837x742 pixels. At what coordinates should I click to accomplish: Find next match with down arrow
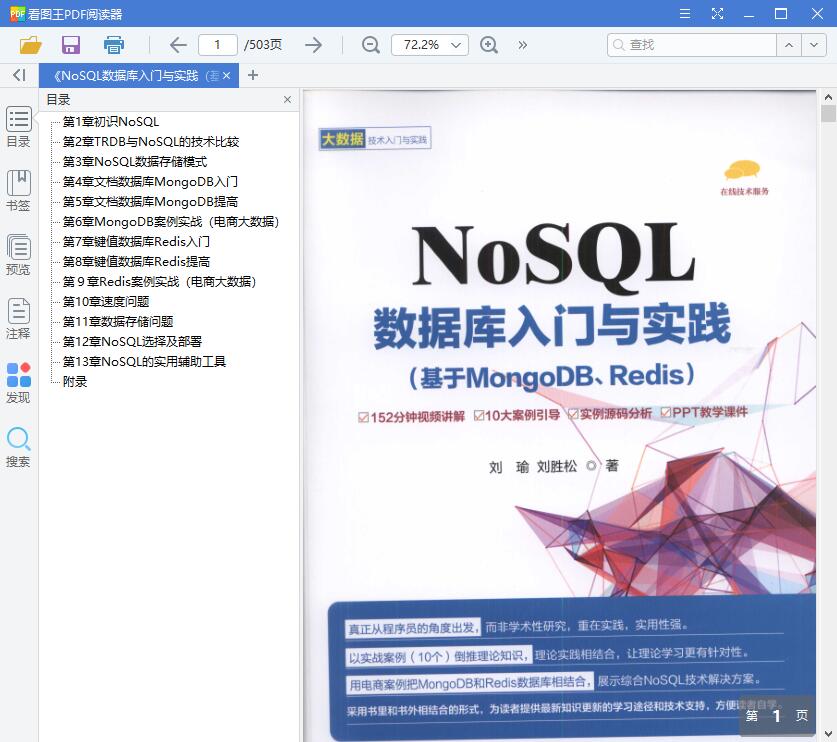coord(814,45)
